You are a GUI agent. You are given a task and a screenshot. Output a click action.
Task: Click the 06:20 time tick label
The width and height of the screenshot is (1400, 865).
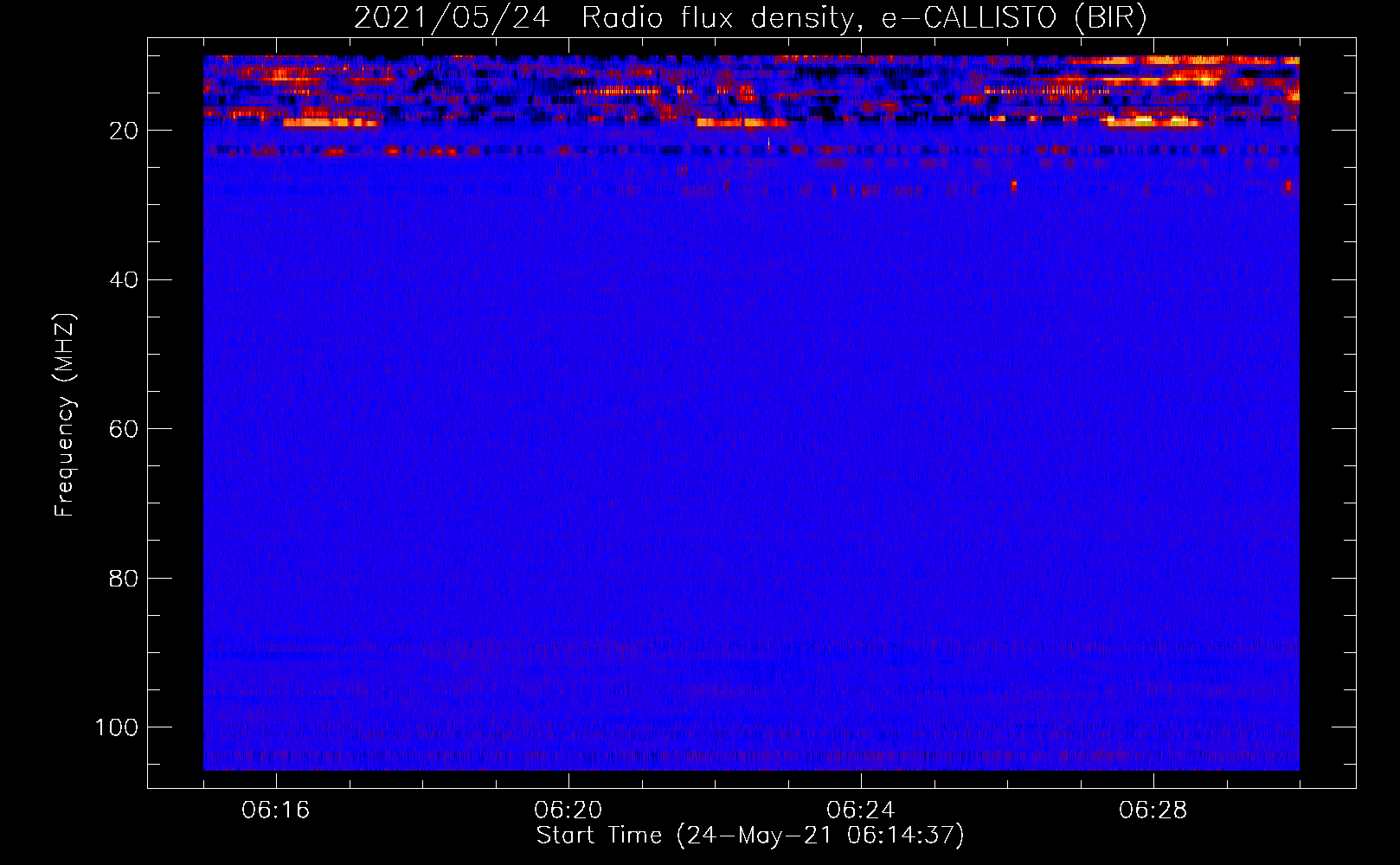[568, 811]
